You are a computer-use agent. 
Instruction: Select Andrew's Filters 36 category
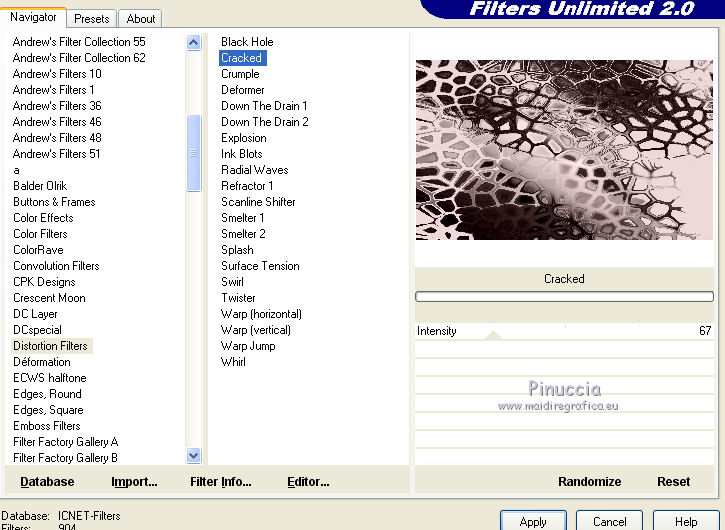tap(57, 106)
